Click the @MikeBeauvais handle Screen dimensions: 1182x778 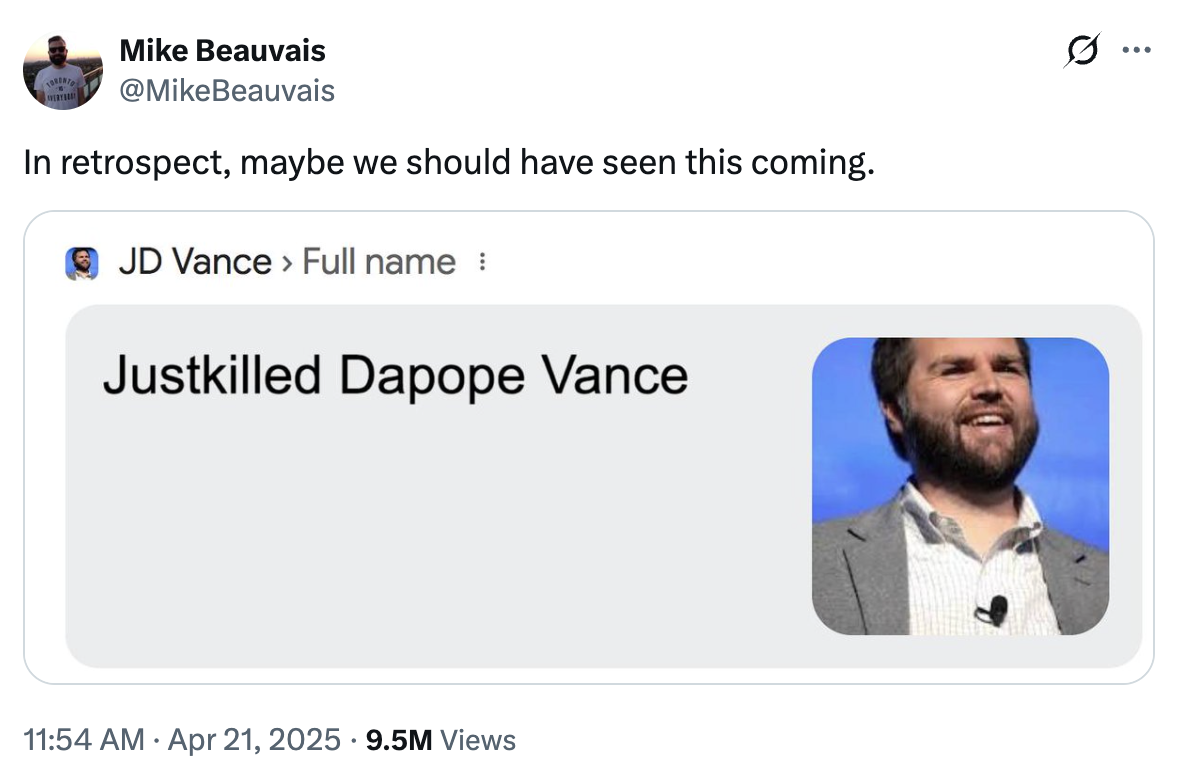coord(227,90)
